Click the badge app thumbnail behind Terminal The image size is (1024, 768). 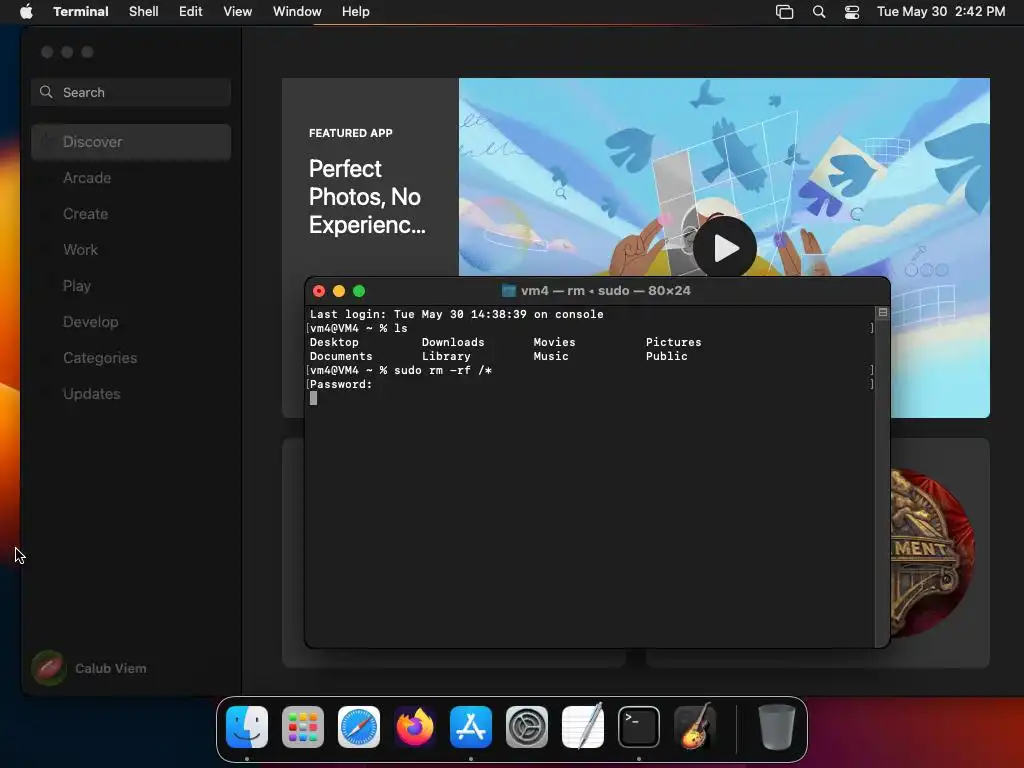tap(933, 552)
